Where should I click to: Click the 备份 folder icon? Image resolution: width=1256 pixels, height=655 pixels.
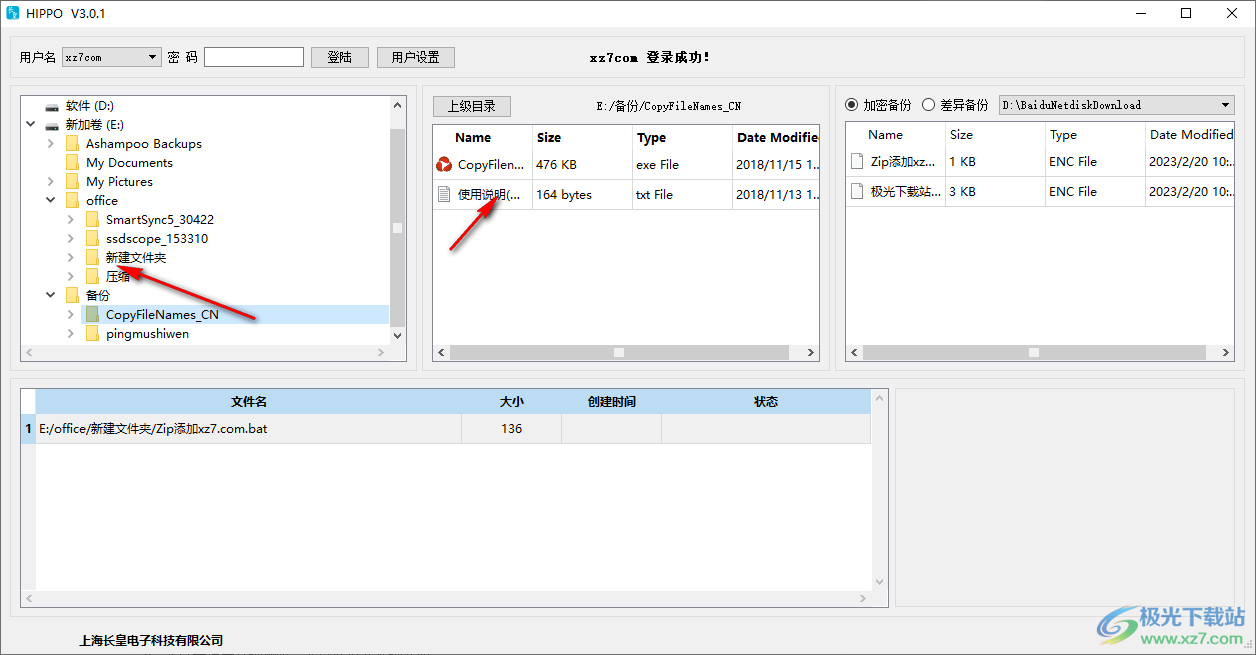pyautogui.click(x=72, y=296)
